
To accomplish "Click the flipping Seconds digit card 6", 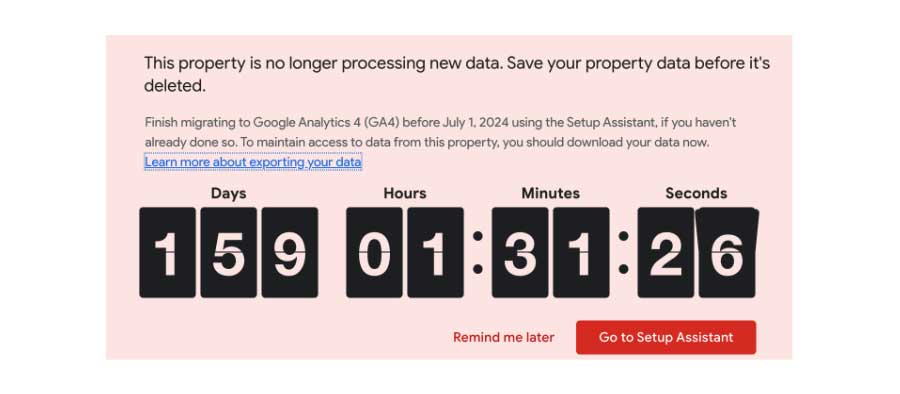I will click(727, 253).
